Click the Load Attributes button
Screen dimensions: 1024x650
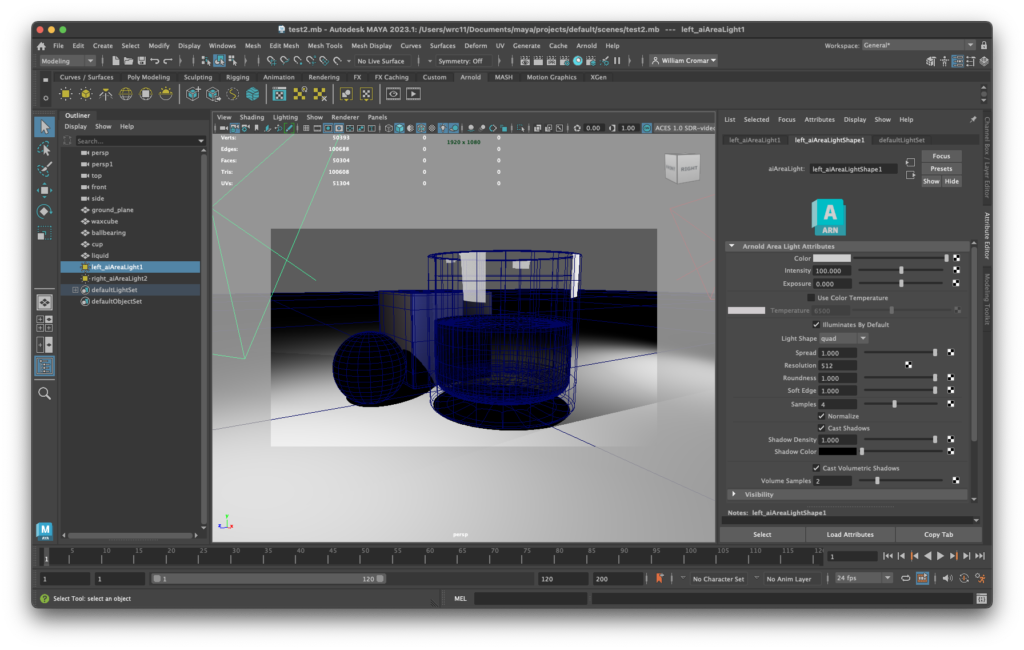[x=850, y=534]
